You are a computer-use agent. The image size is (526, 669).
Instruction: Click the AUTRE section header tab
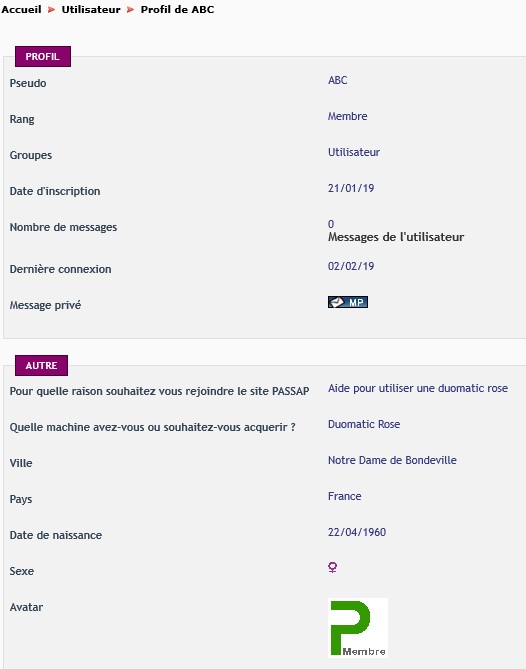tap(41, 365)
